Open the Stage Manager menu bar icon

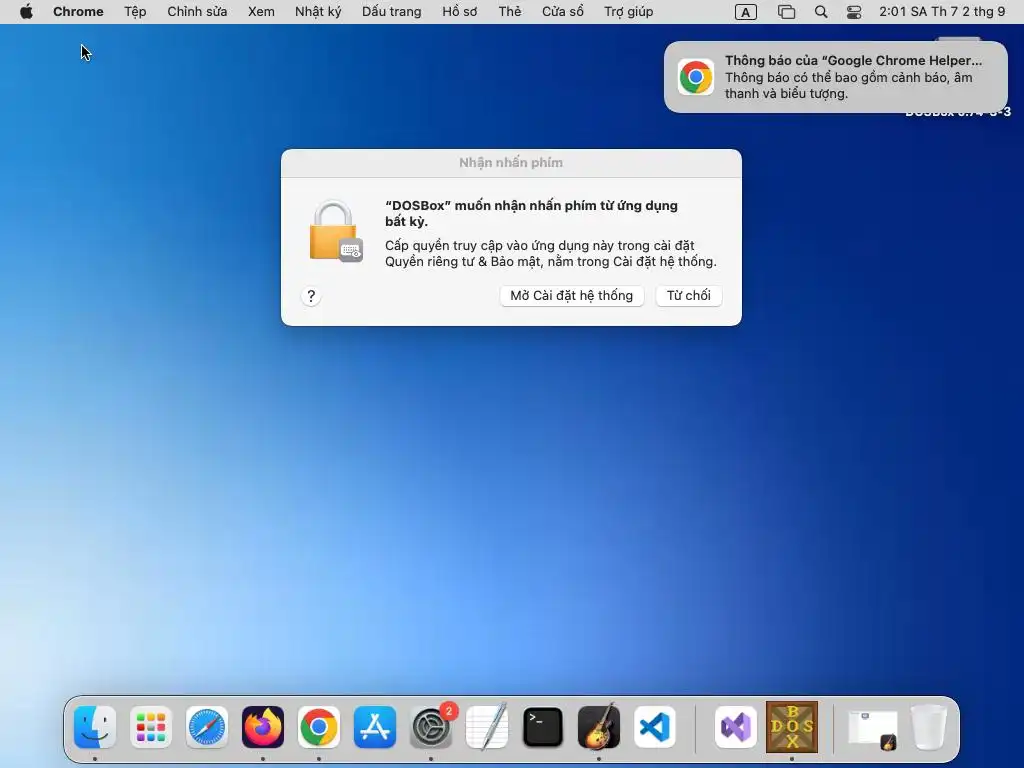tap(786, 12)
